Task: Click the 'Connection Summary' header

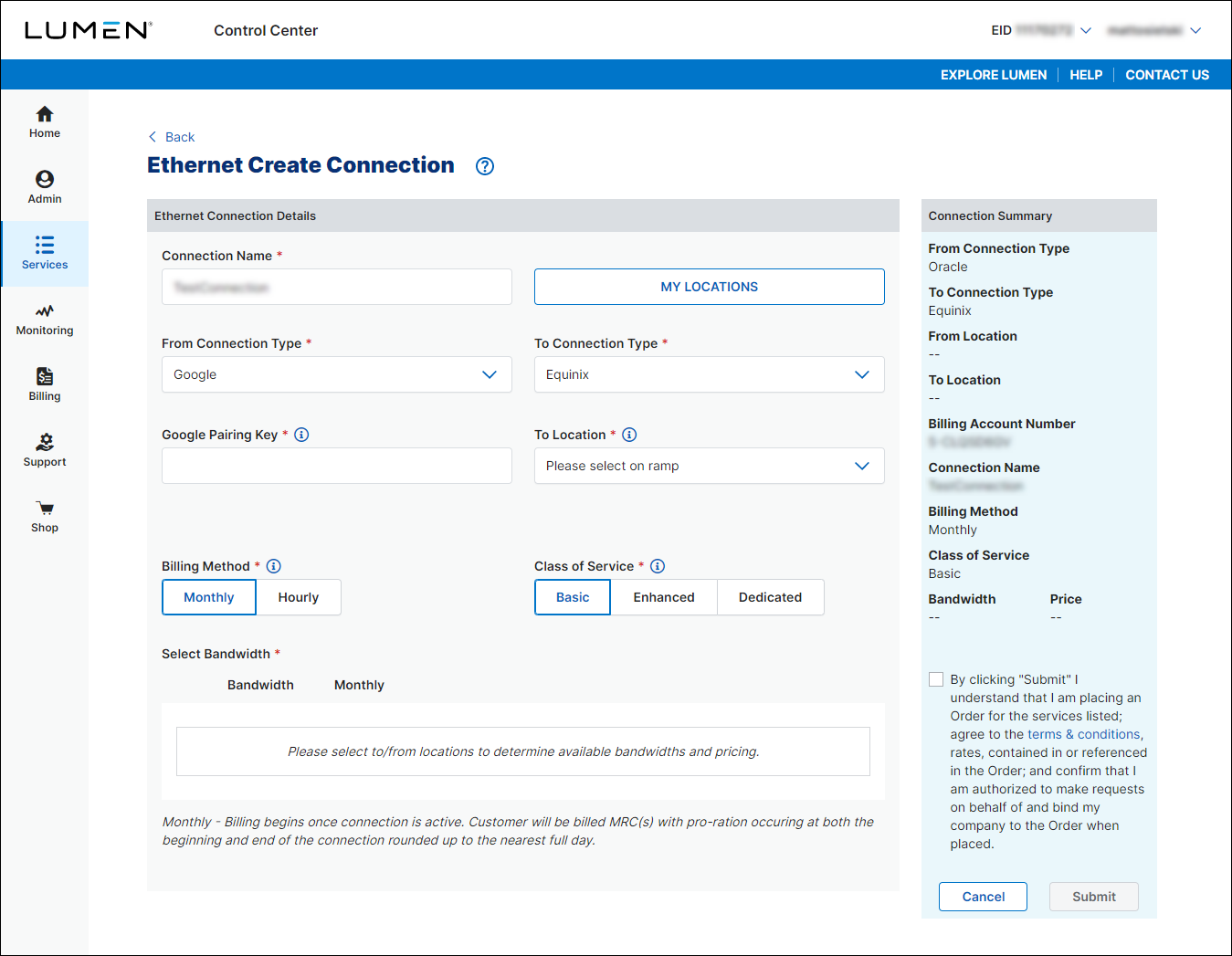Action: coord(990,216)
